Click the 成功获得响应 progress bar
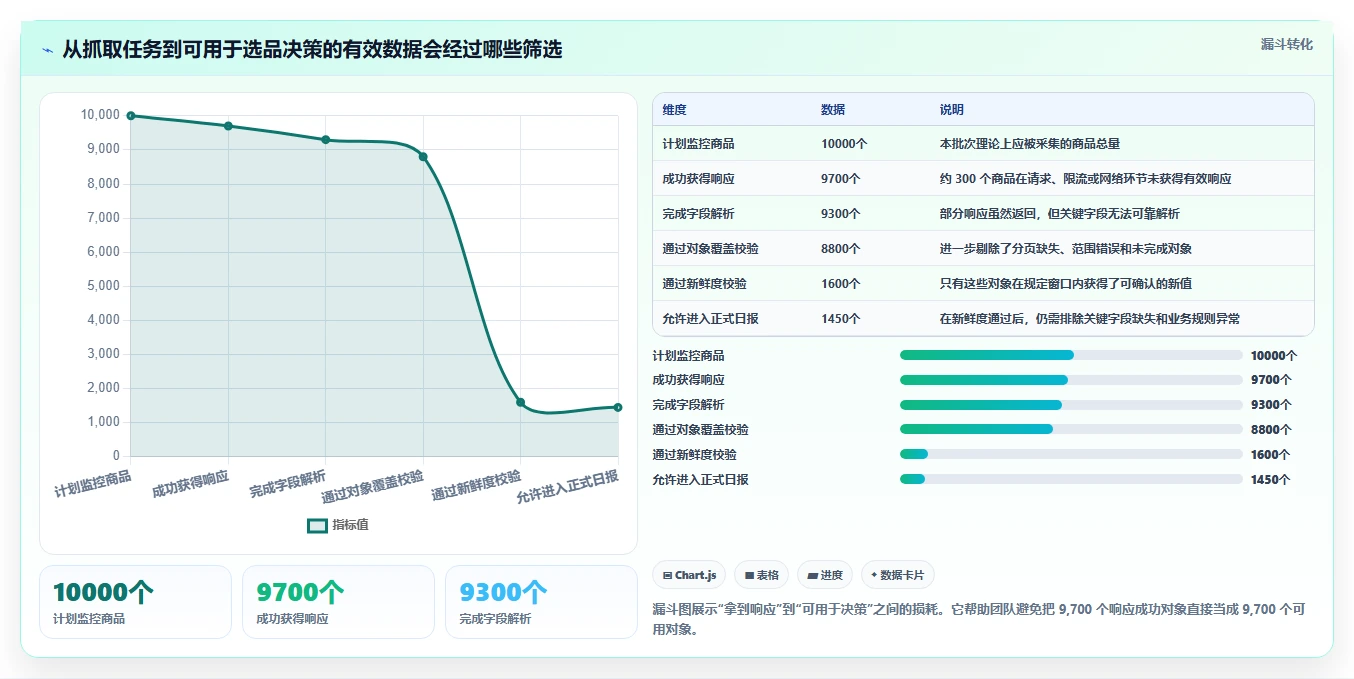Viewport: 1354px width, 679px height. pyautogui.click(x=1071, y=380)
